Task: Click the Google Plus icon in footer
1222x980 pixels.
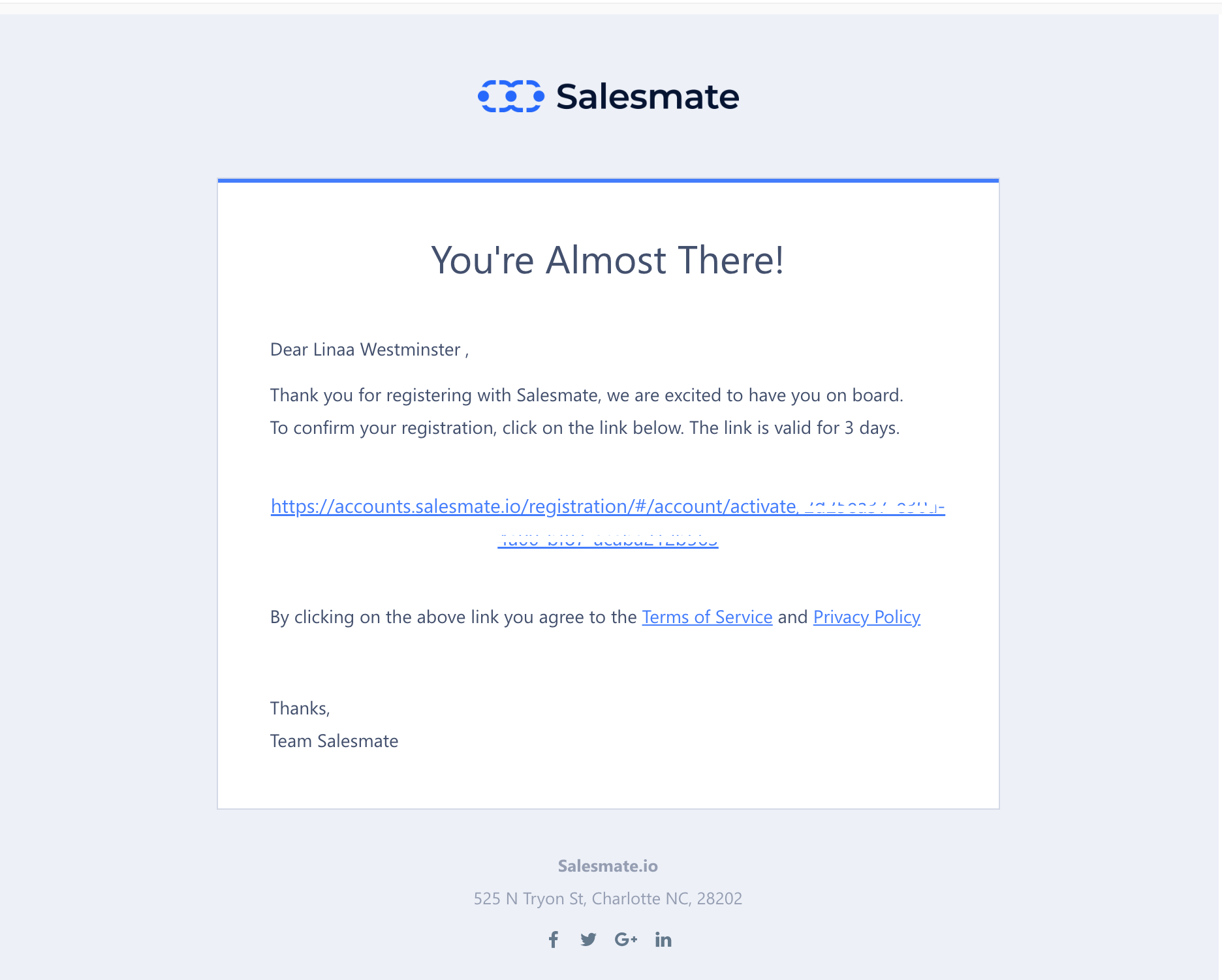Action: point(625,940)
